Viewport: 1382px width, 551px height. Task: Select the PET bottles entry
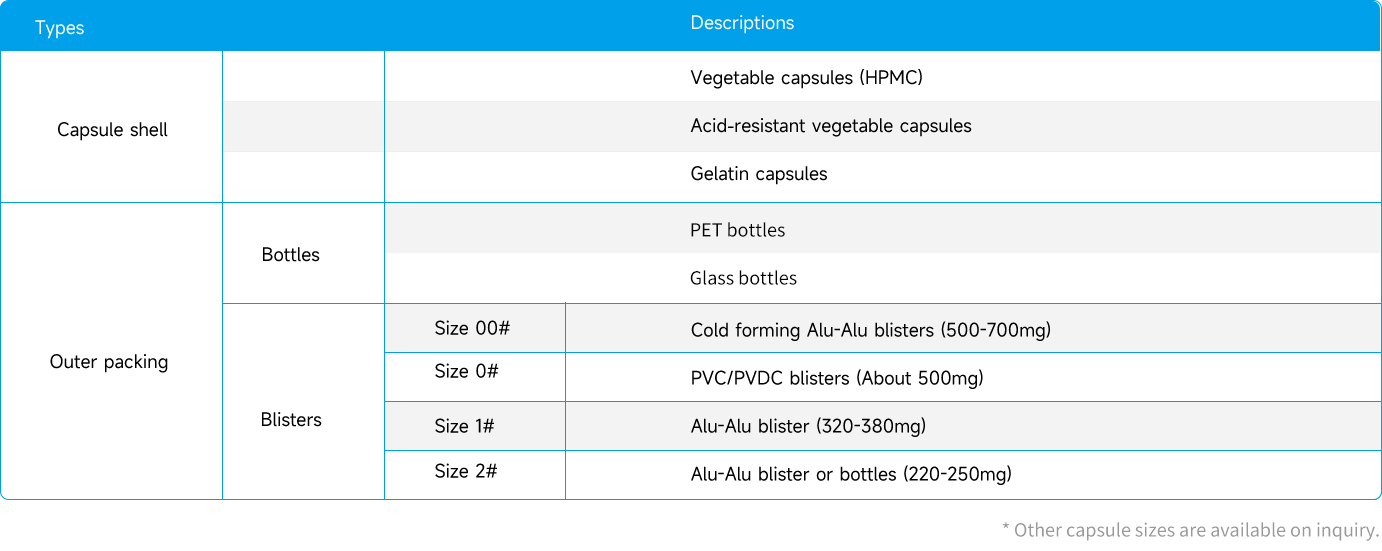(738, 230)
